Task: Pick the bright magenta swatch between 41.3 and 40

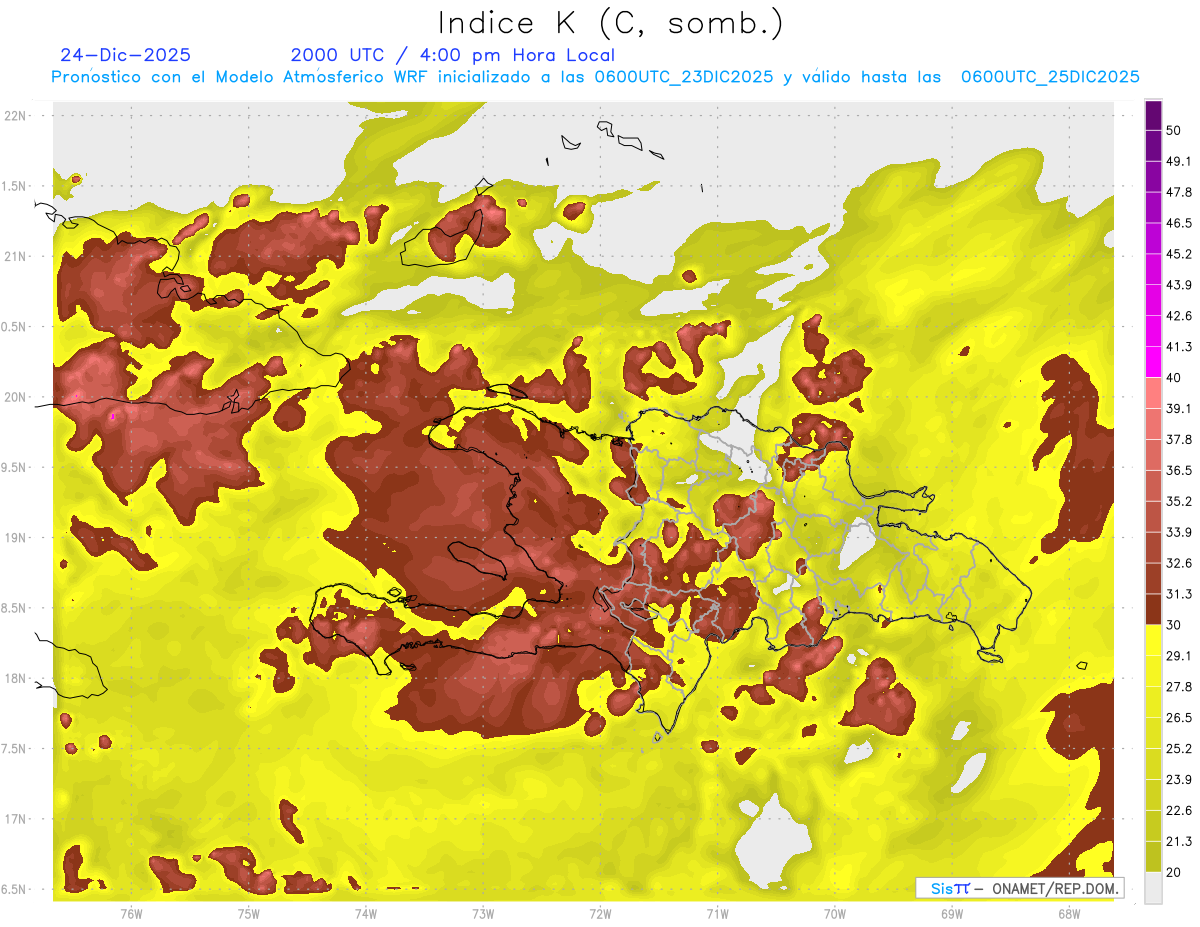Action: pos(1153,362)
